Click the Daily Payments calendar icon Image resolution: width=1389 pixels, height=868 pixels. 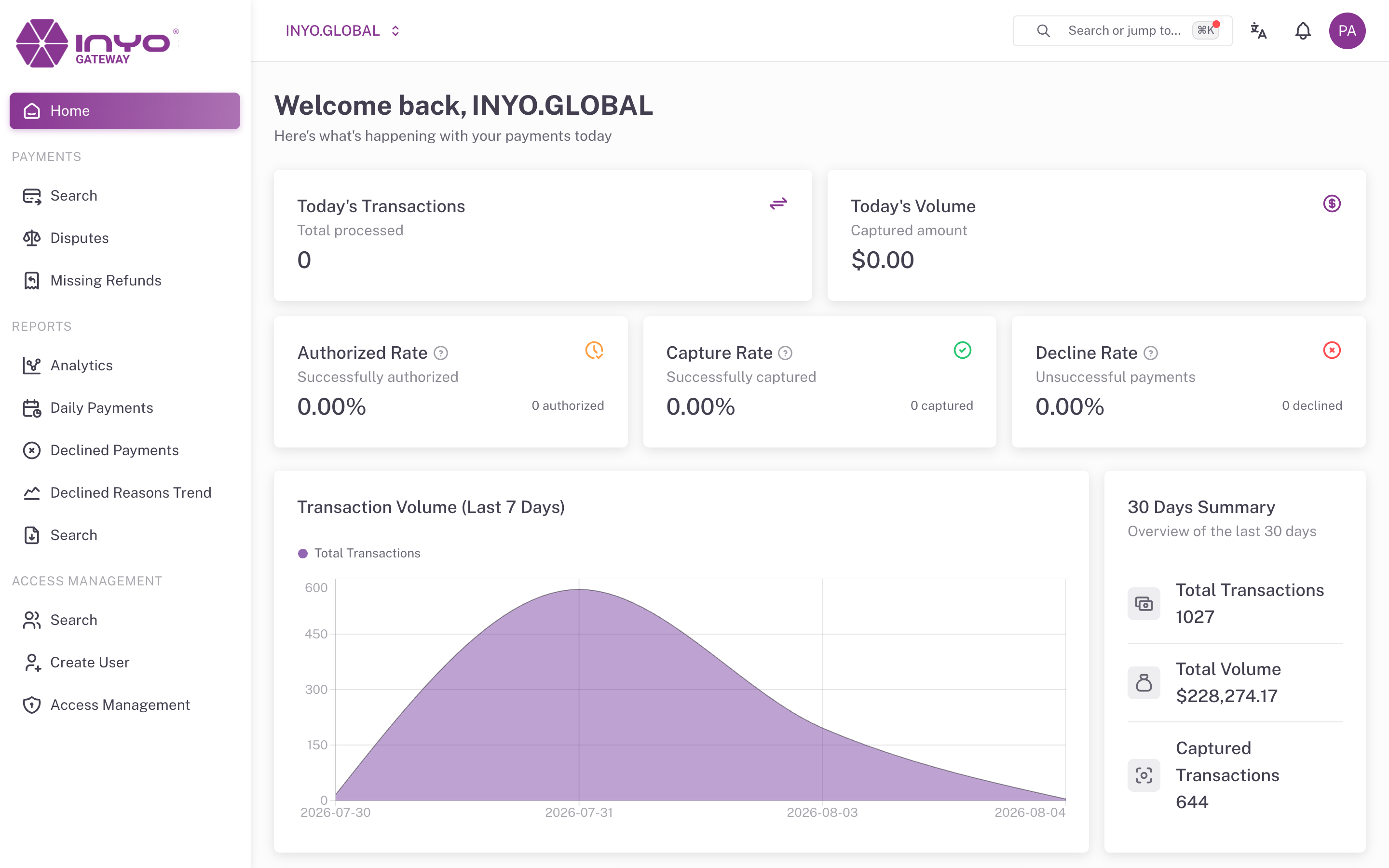(31, 408)
